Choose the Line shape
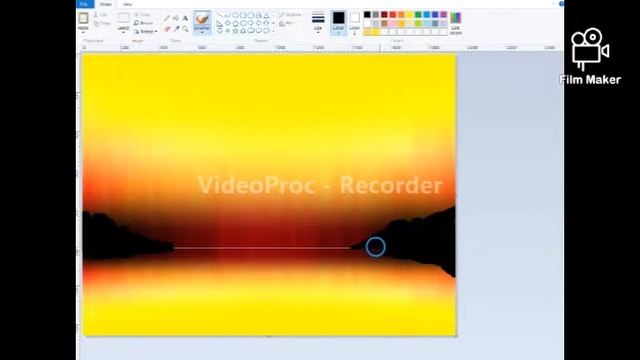Viewport: 640px width, 360px height. click(220, 15)
